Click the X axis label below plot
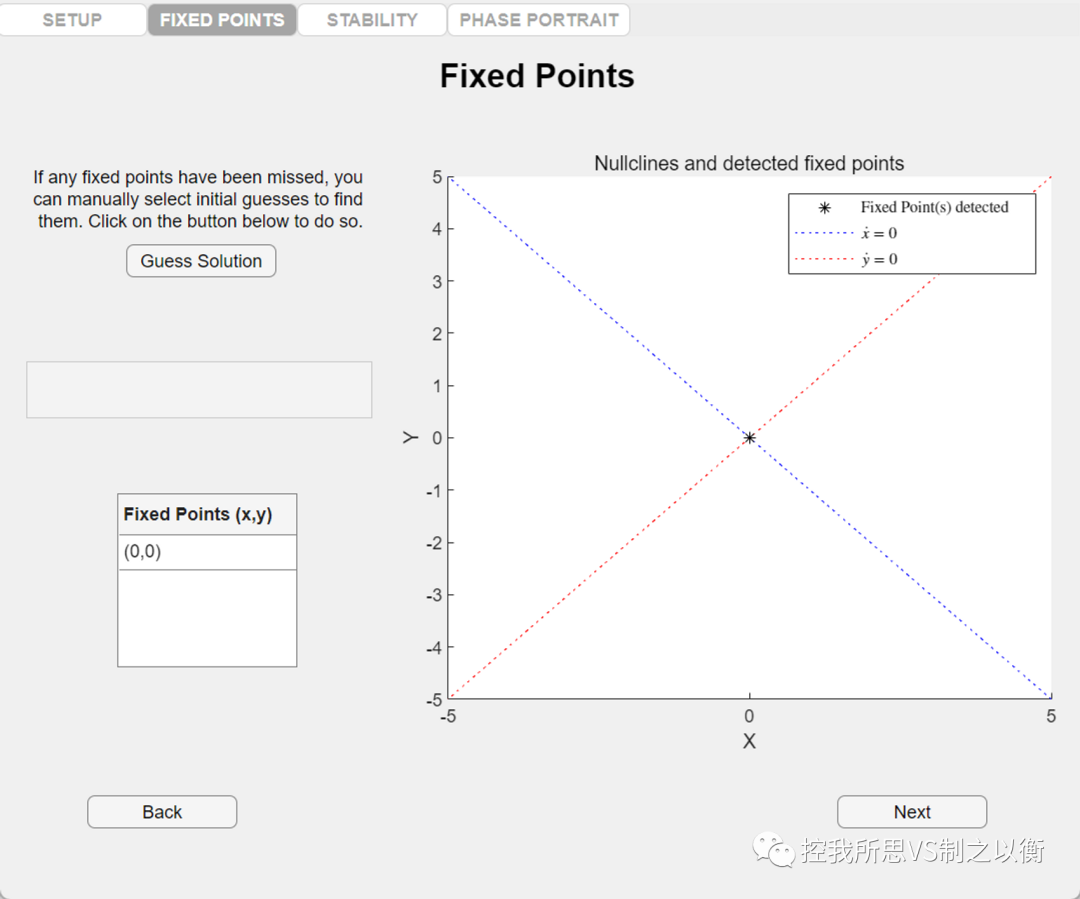 coord(749,741)
